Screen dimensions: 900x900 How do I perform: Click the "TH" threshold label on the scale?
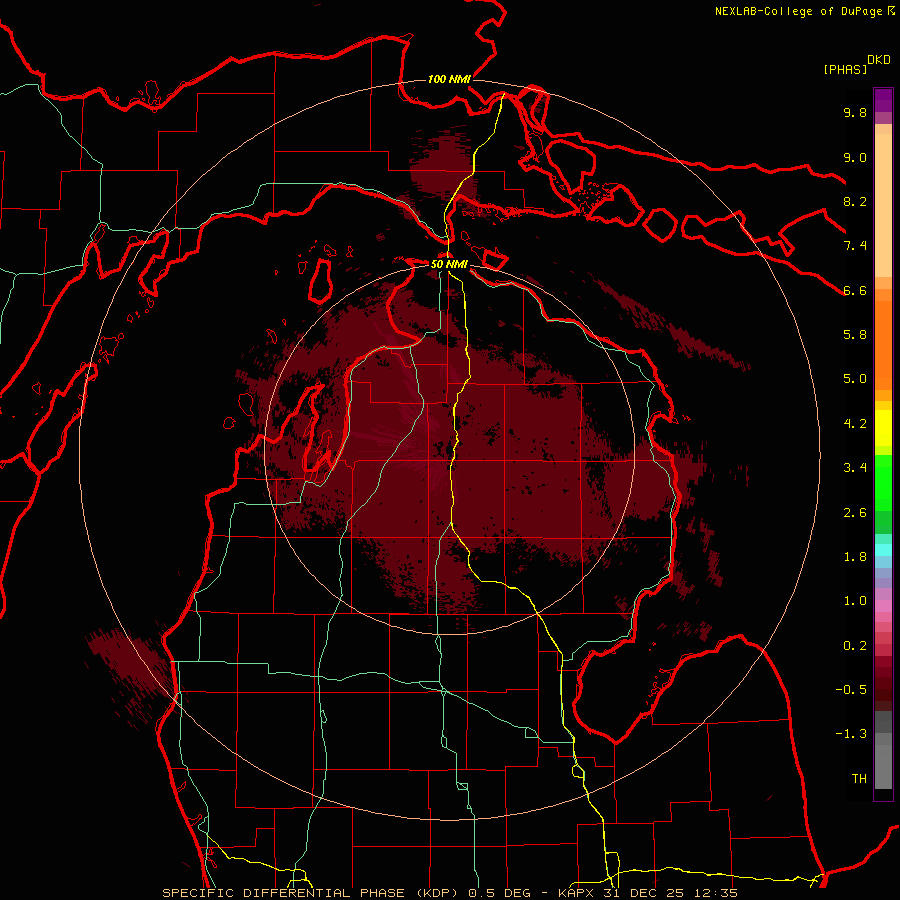[859, 779]
